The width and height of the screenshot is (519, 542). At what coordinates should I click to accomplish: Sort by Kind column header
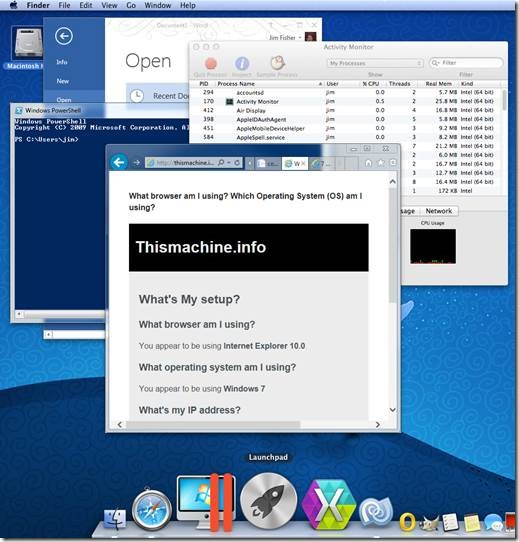tap(467, 84)
